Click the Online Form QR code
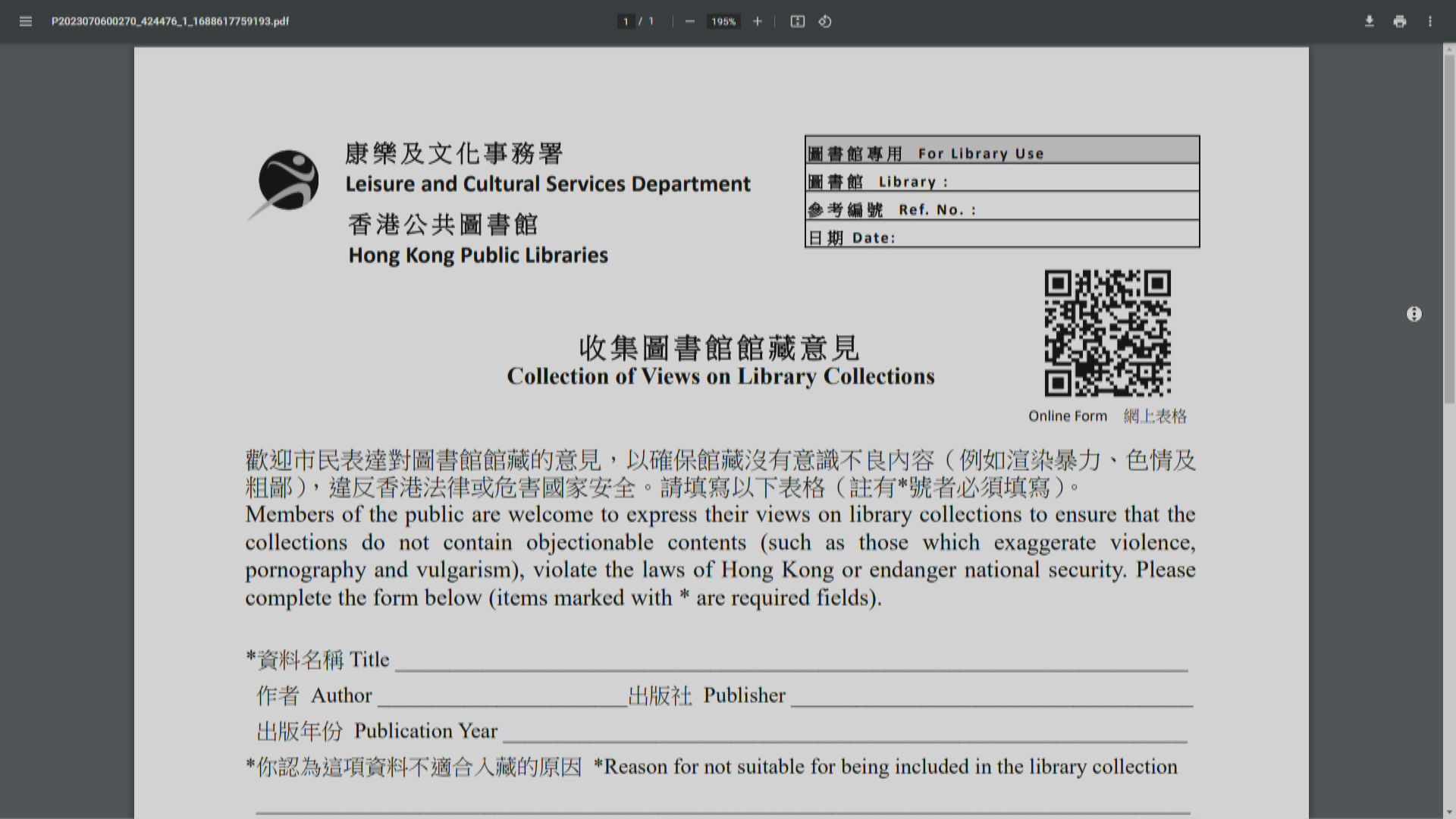Screen dimensions: 1456x819 (x=1107, y=333)
